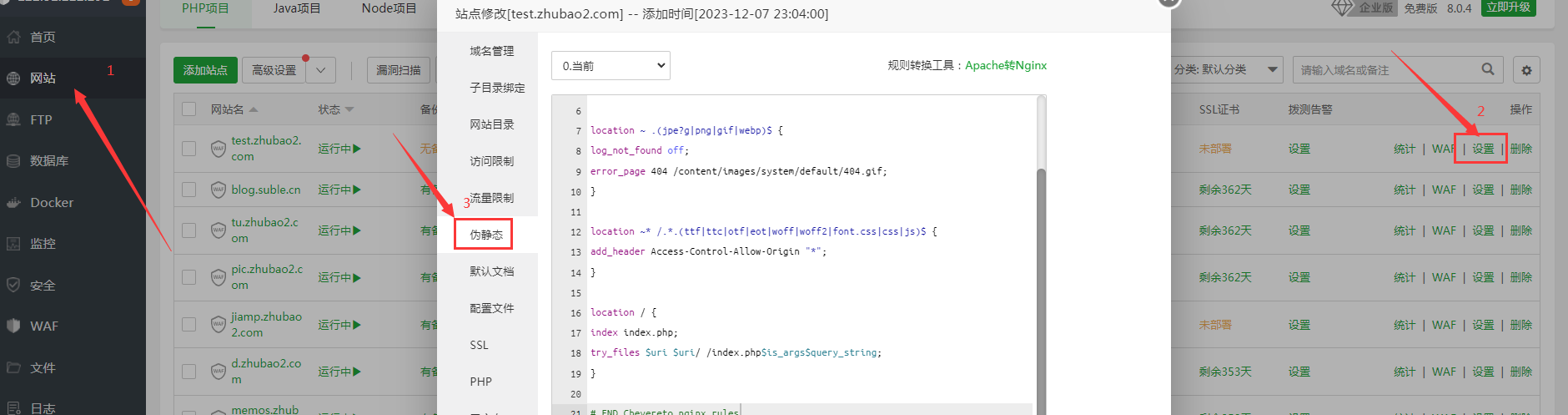The height and width of the screenshot is (415, 1568).
Task: Open SSL in site settings menu
Action: [x=480, y=345]
